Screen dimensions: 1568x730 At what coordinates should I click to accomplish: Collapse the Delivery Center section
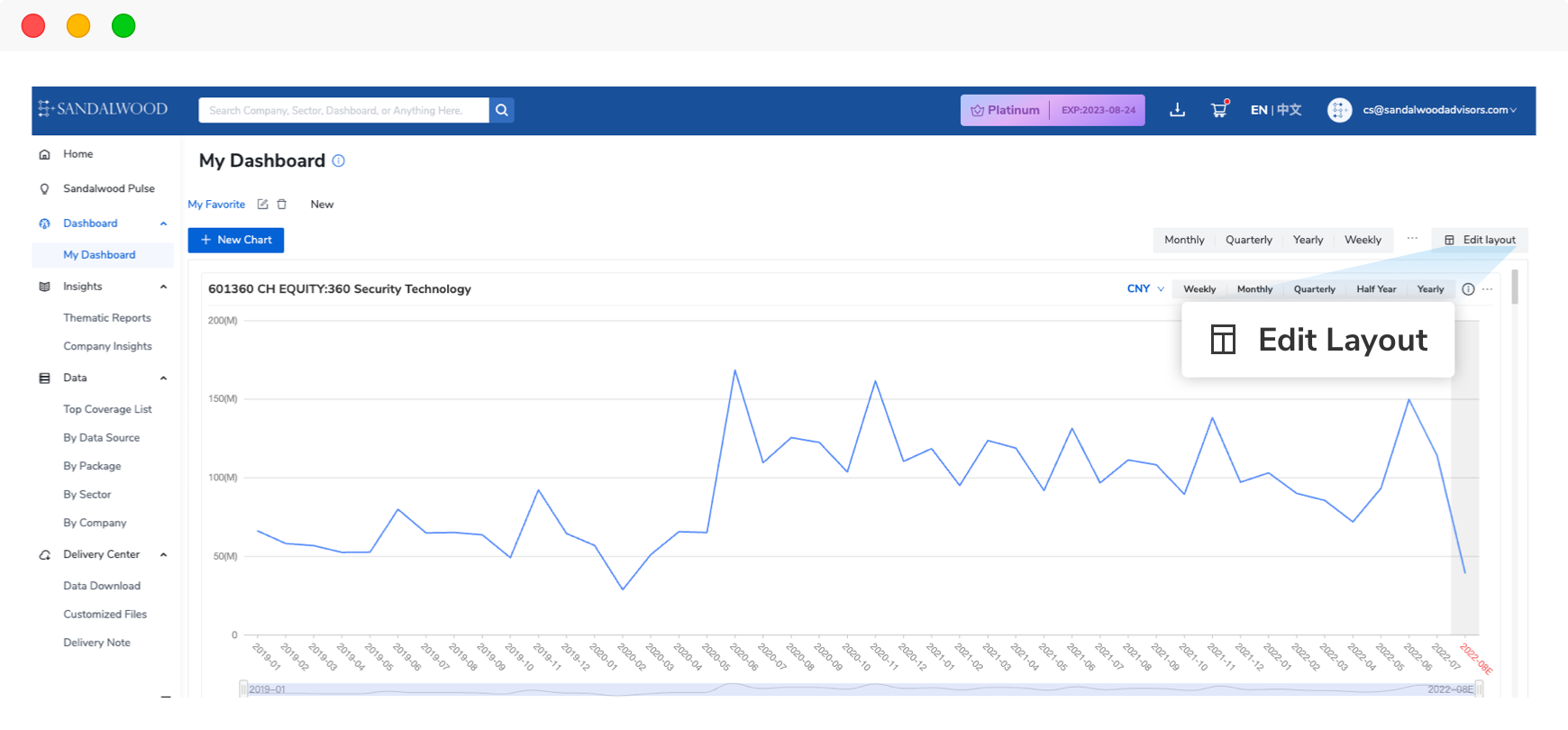(x=163, y=555)
